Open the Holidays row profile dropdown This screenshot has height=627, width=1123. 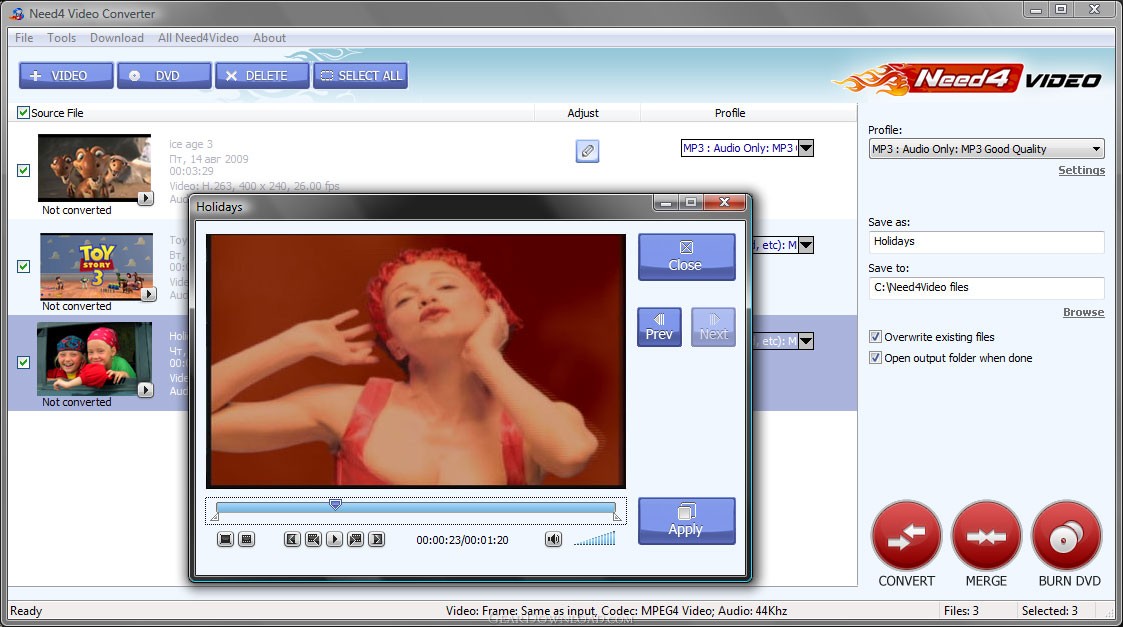[806, 341]
